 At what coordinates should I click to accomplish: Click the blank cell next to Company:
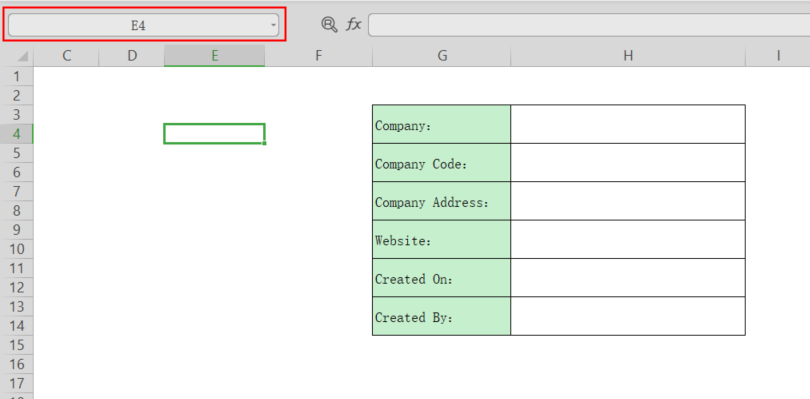pos(628,124)
